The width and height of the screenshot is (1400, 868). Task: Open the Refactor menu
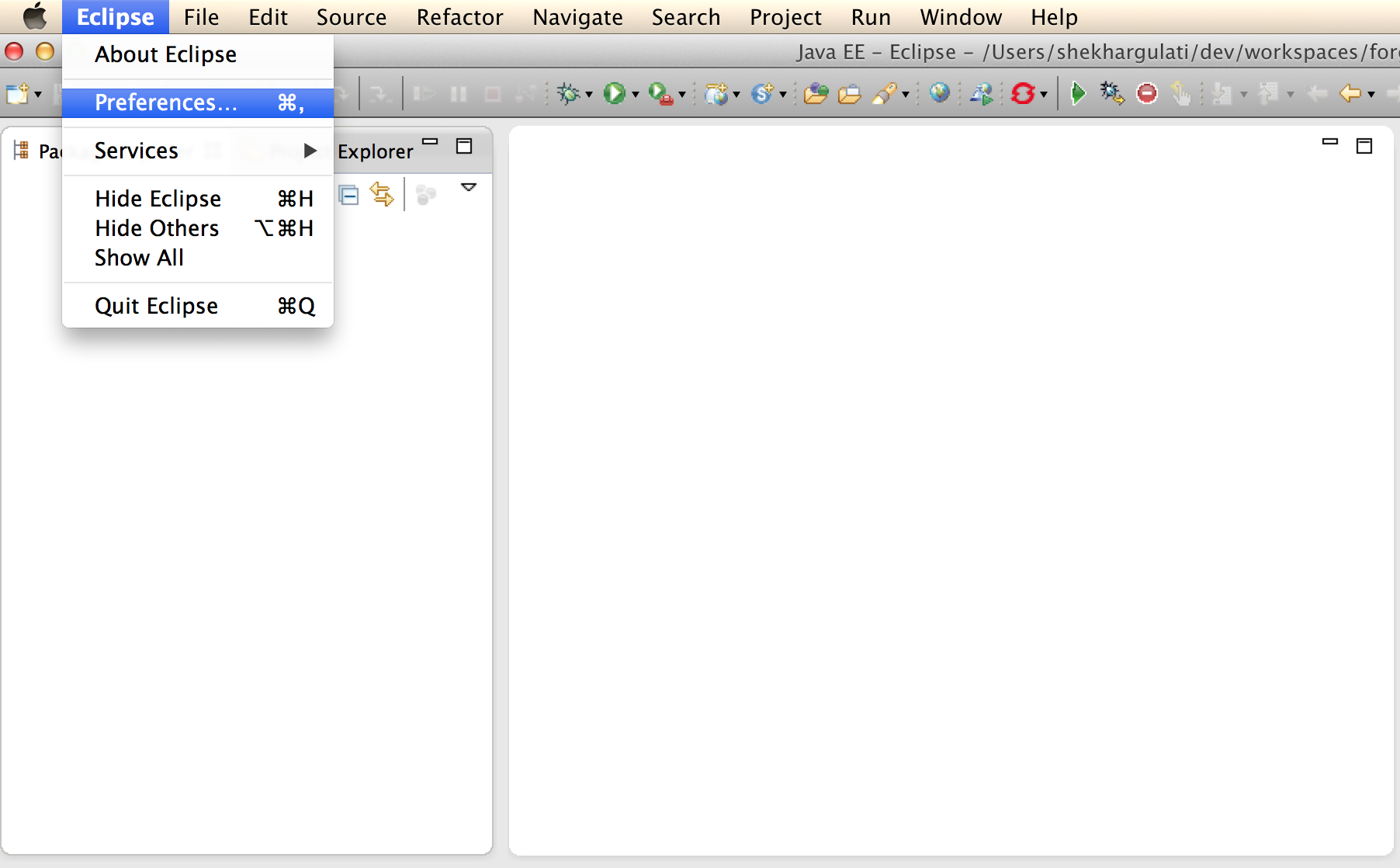[x=459, y=17]
